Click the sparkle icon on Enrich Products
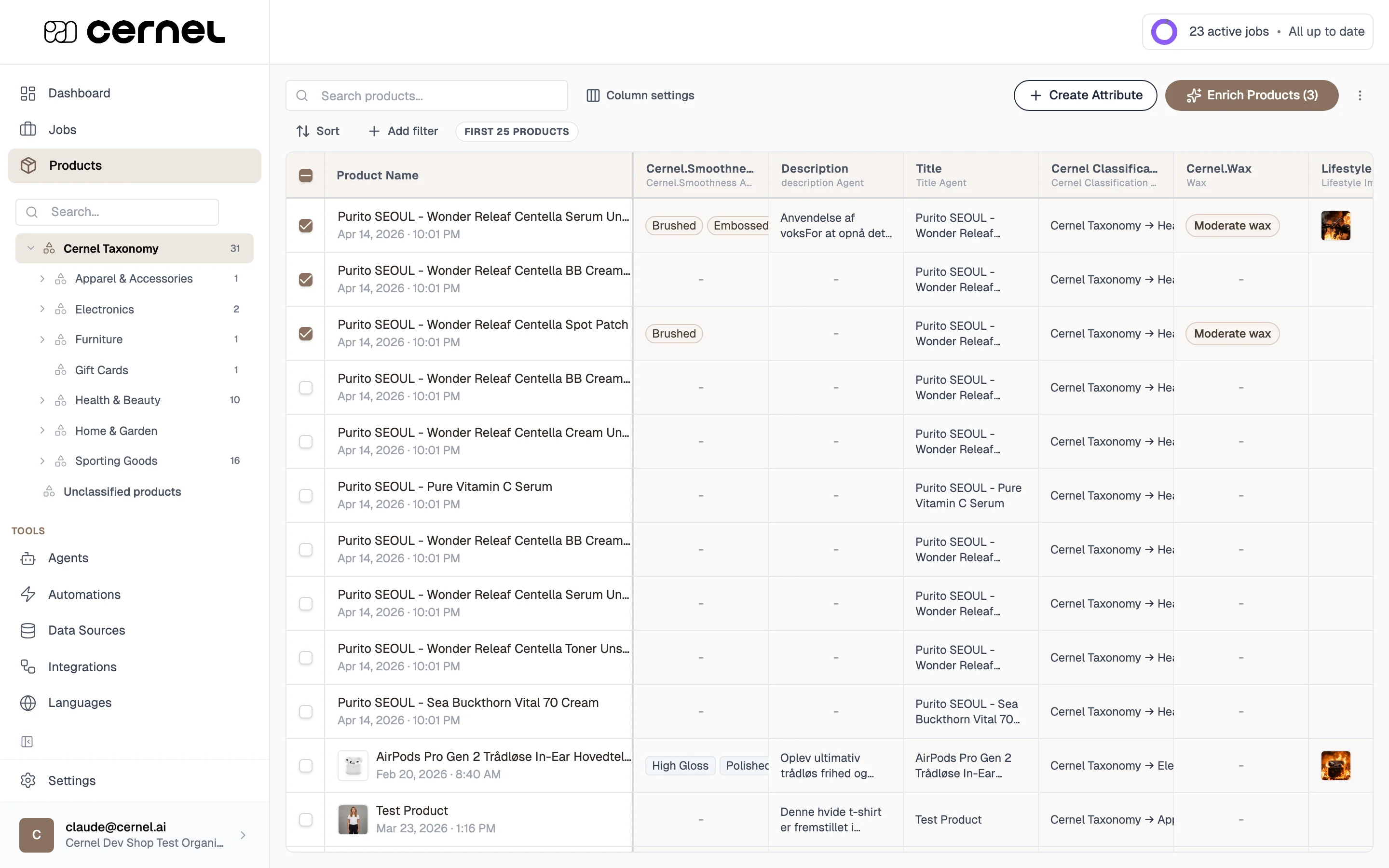This screenshot has width=1389, height=868. (x=1194, y=95)
